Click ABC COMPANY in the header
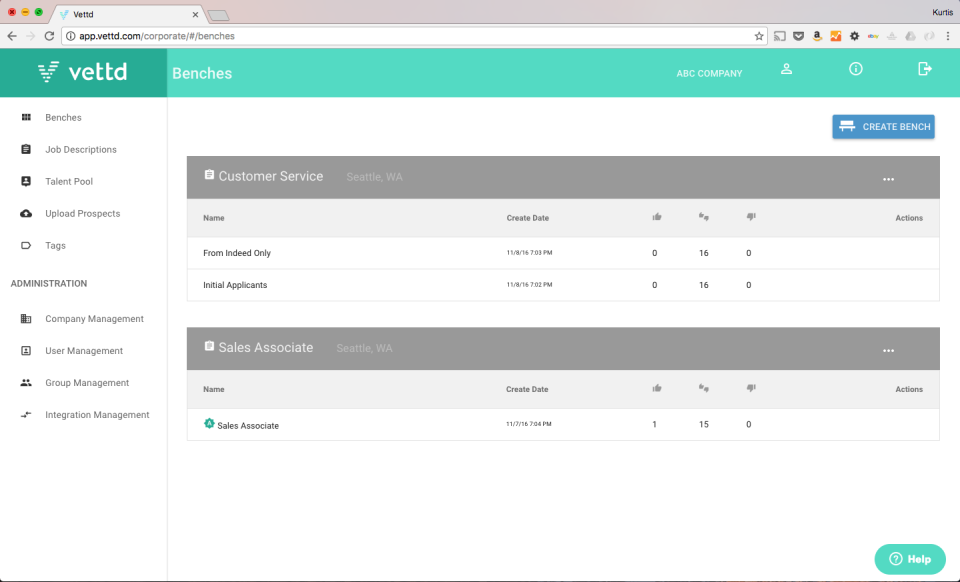960x582 pixels. pyautogui.click(x=709, y=73)
